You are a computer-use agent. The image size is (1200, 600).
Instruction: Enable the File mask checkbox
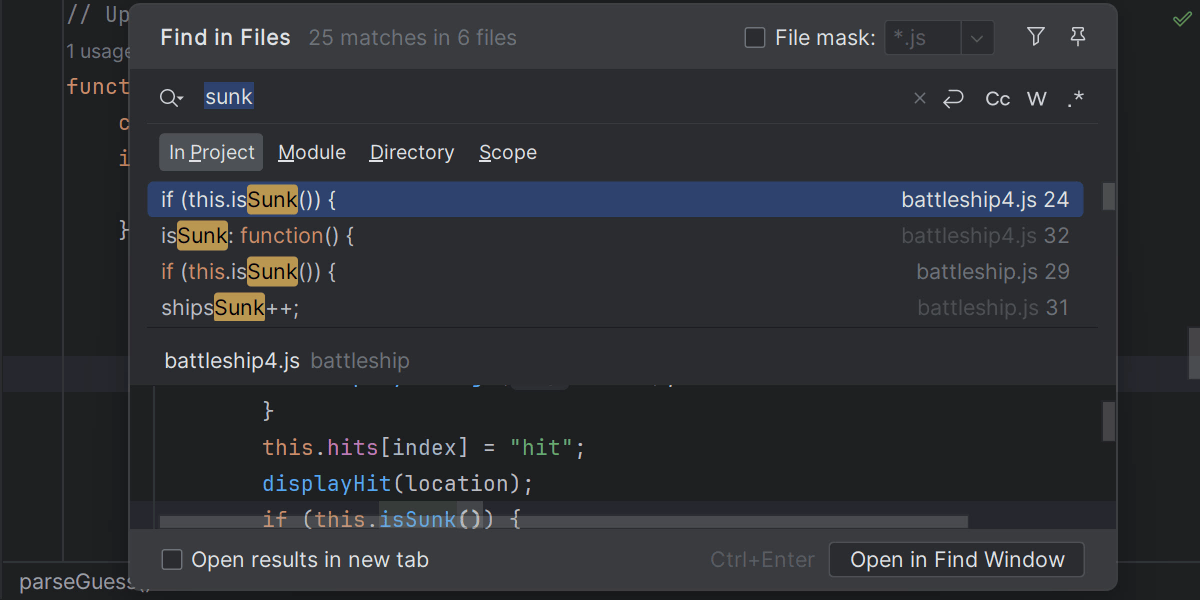(x=755, y=38)
